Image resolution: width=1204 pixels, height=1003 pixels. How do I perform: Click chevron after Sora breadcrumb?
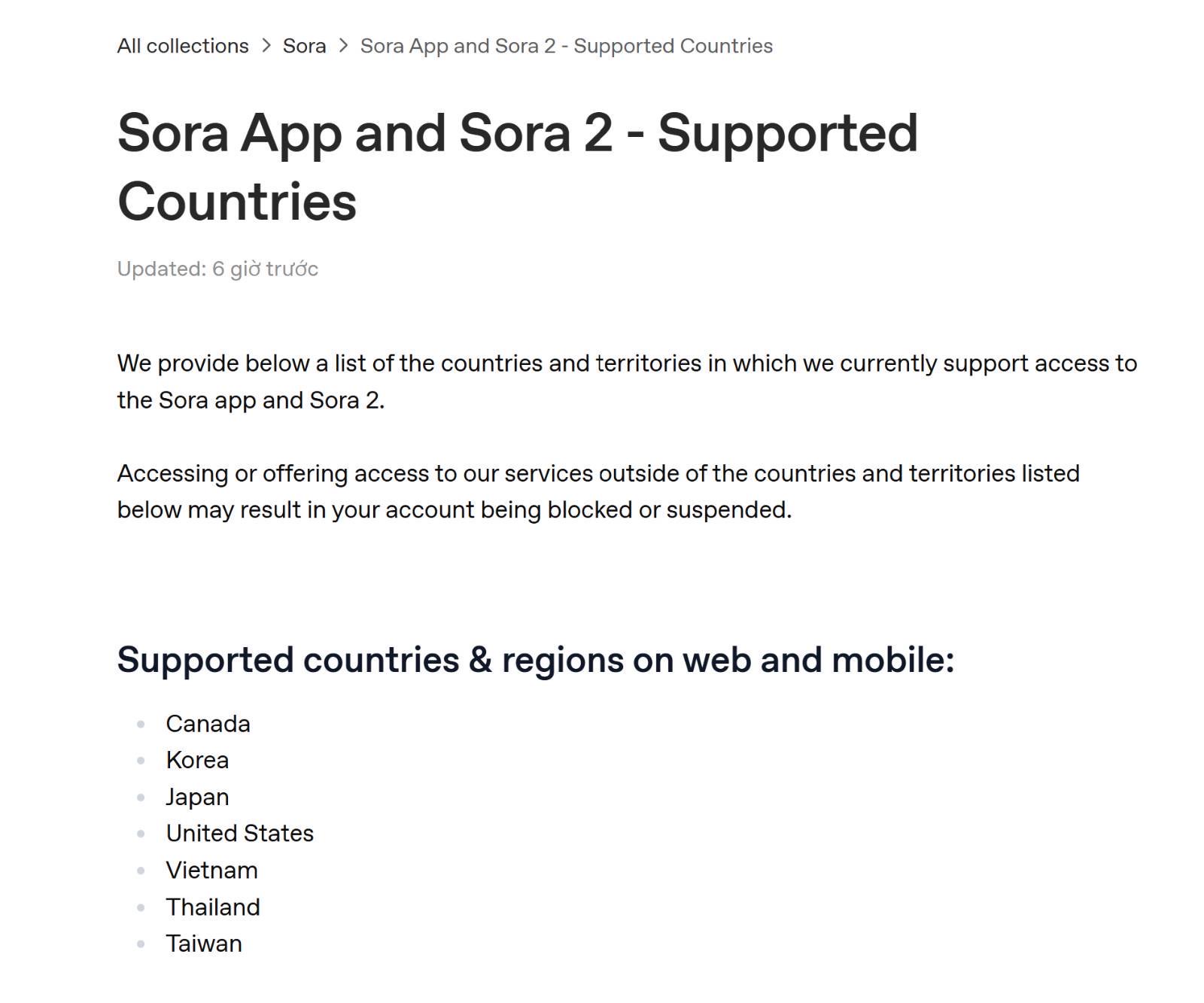pos(343,46)
